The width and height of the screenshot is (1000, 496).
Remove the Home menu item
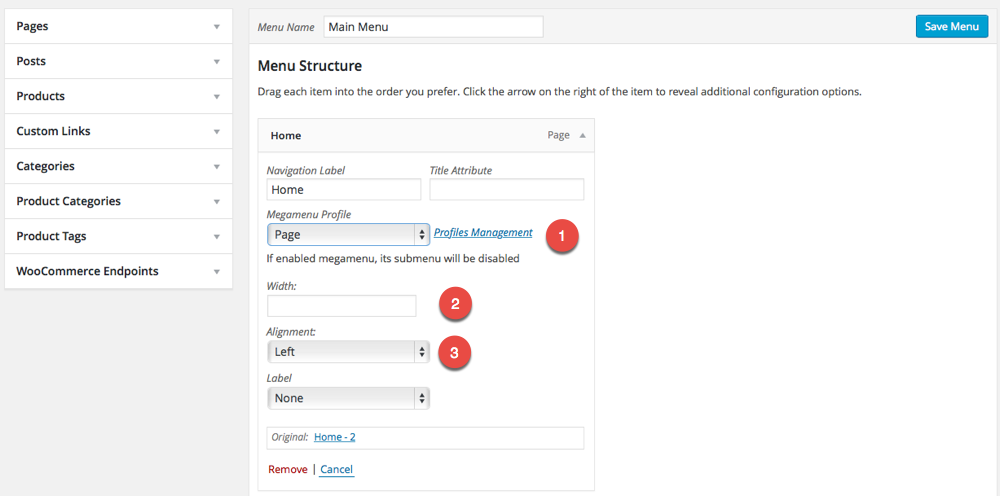[288, 469]
